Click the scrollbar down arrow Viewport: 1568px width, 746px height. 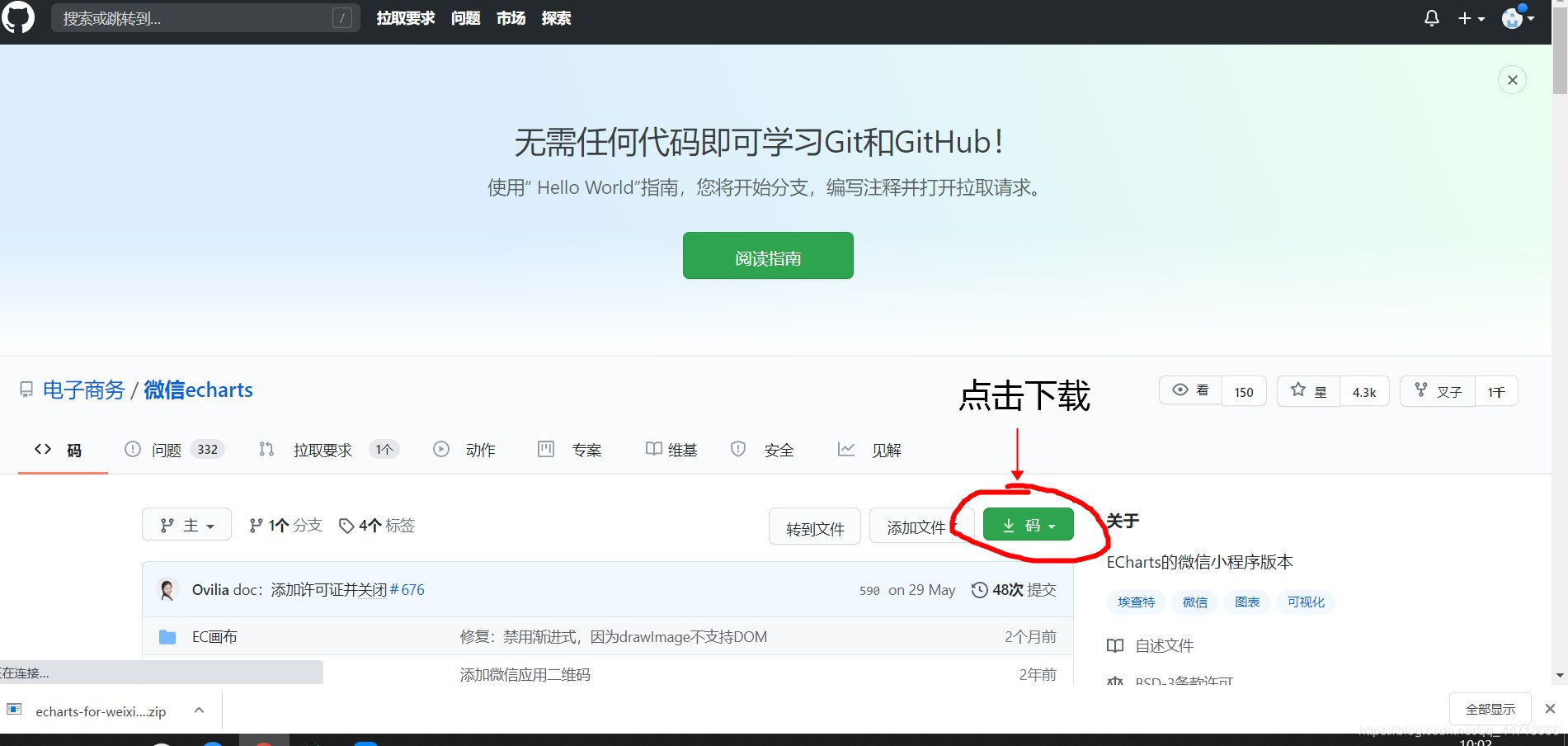coord(1560,676)
